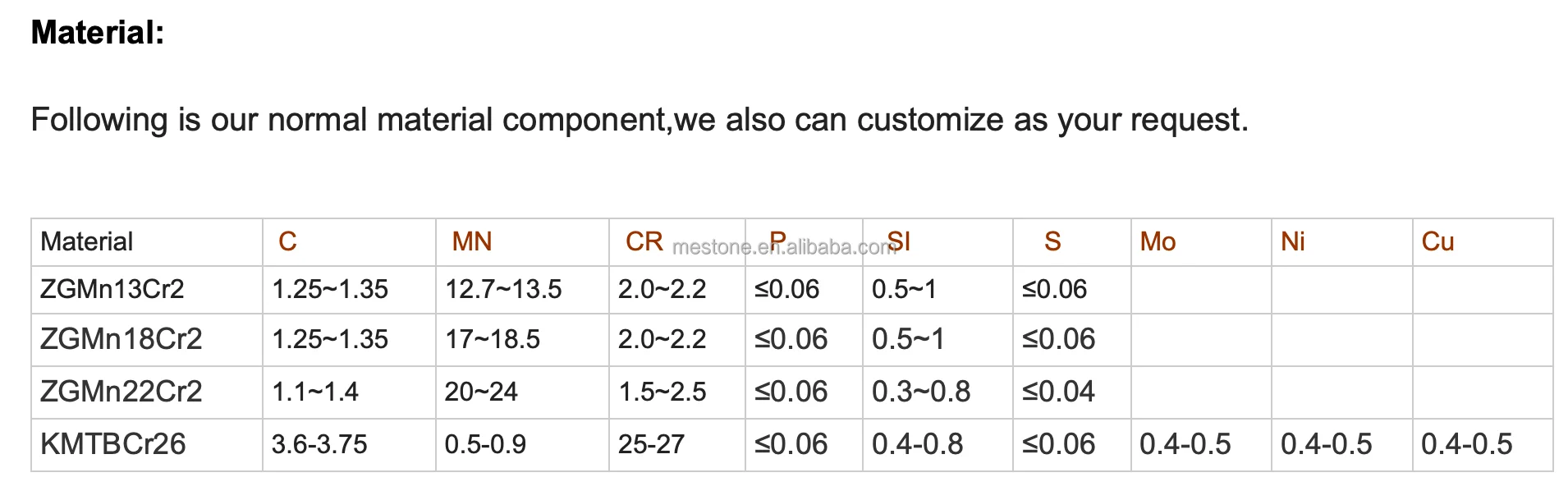Click the "Material:" heading
The width and height of the screenshot is (1568, 491).
point(98,33)
